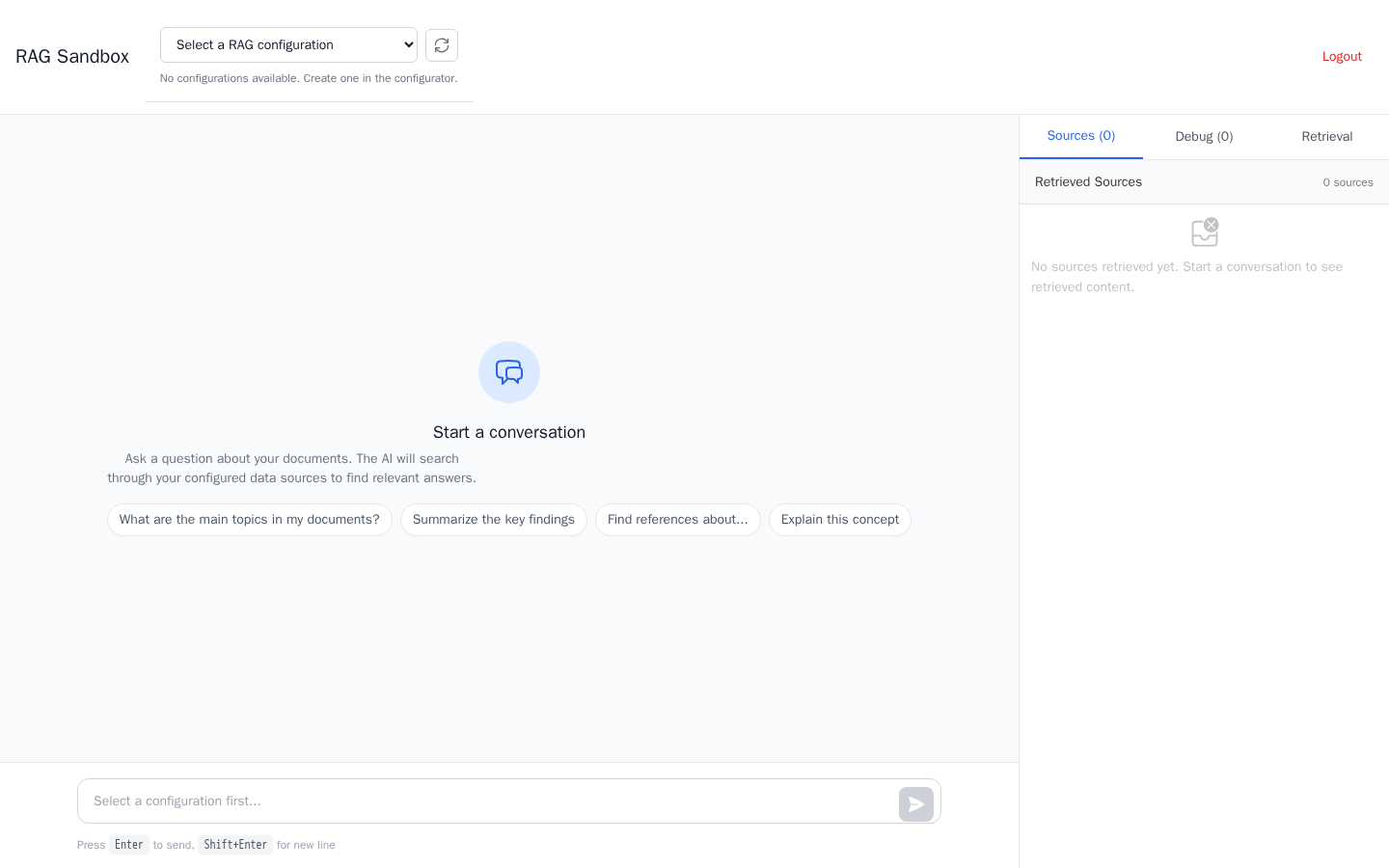Screen dimensions: 1389x868
Task: Switch to the Debug (0) tab
Action: pyautogui.click(x=1204, y=137)
